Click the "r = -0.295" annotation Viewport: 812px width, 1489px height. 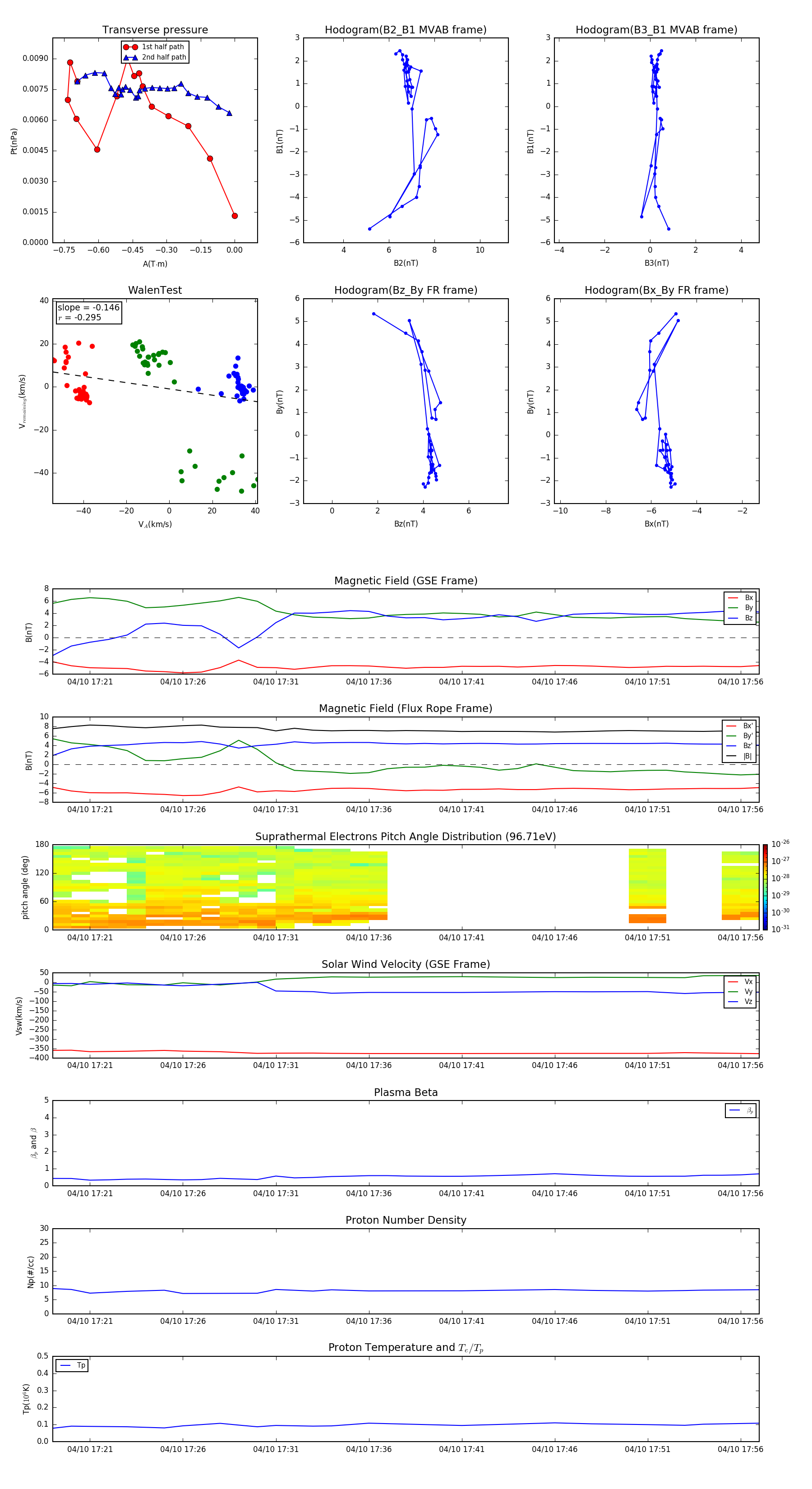pos(80,317)
